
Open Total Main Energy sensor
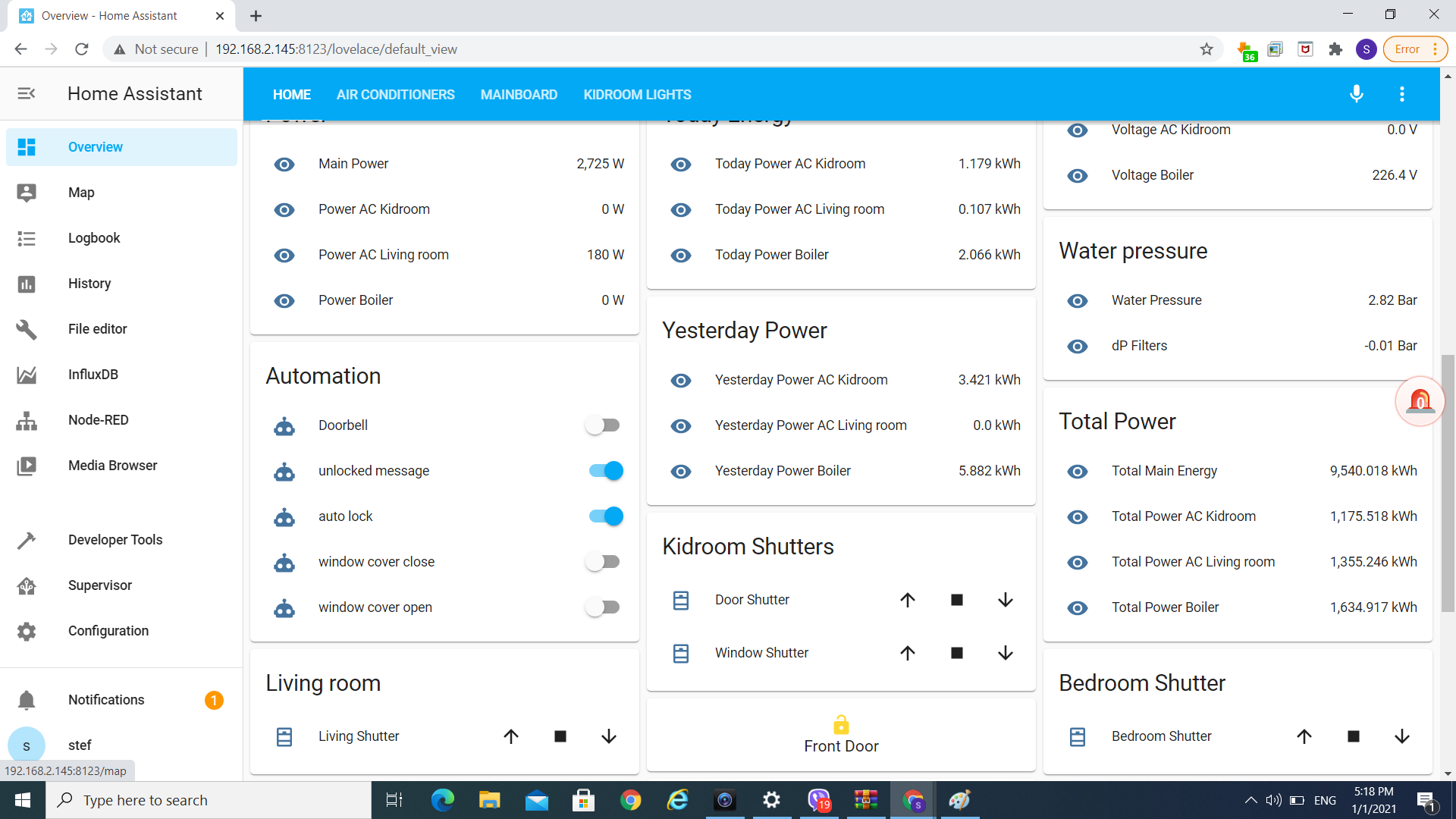pyautogui.click(x=1238, y=471)
